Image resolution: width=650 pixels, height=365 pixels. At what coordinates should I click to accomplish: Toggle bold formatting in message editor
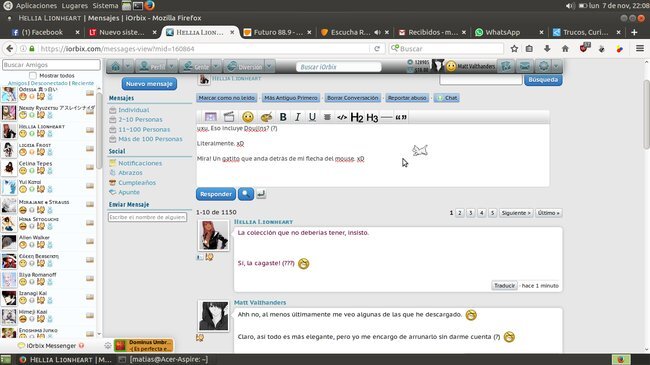[x=283, y=117]
